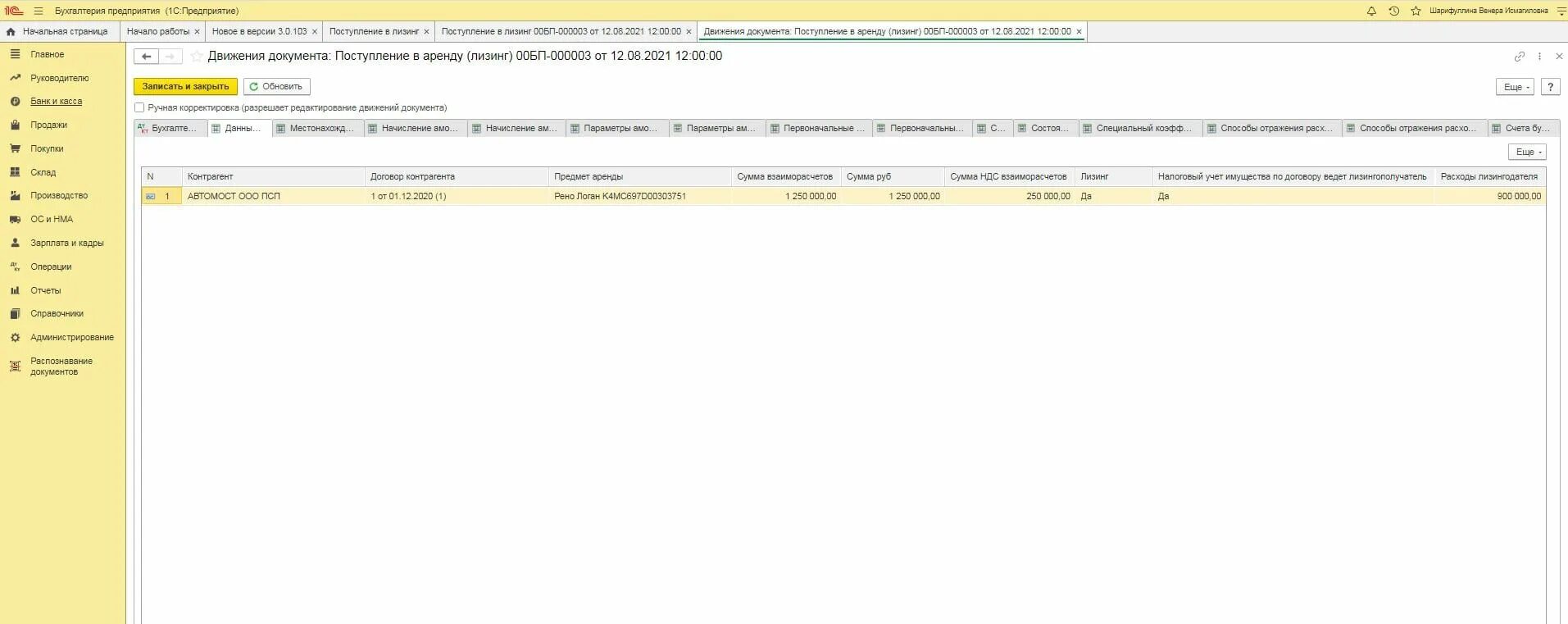Add this document to favorites star
Viewport: 1568px width, 624px height.
click(196, 57)
